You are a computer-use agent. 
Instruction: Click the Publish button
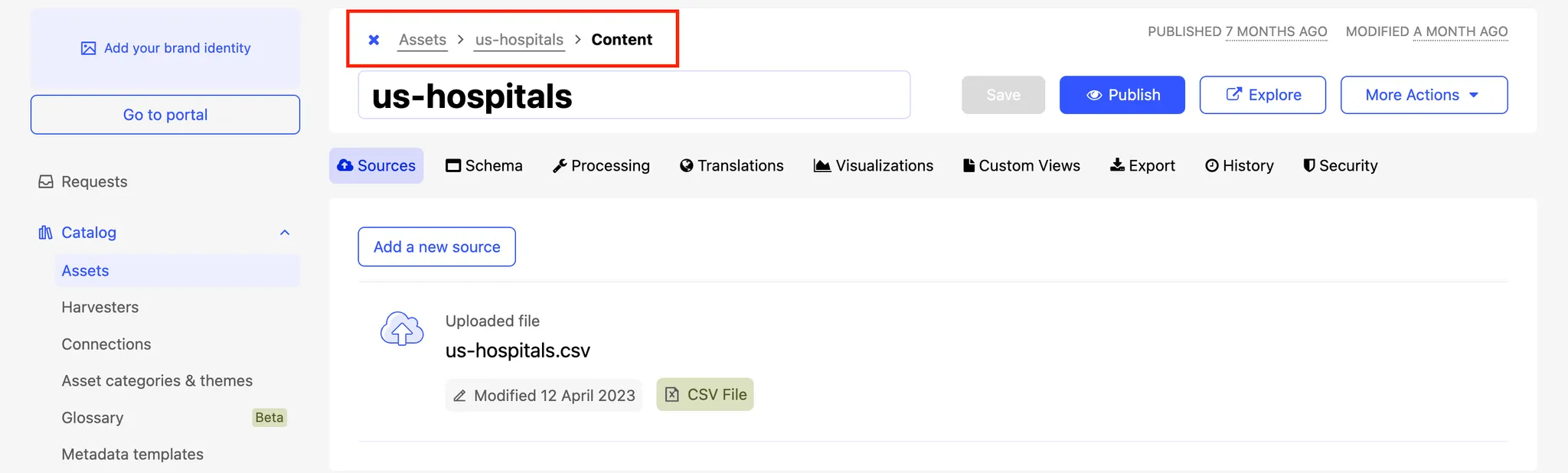click(1122, 95)
